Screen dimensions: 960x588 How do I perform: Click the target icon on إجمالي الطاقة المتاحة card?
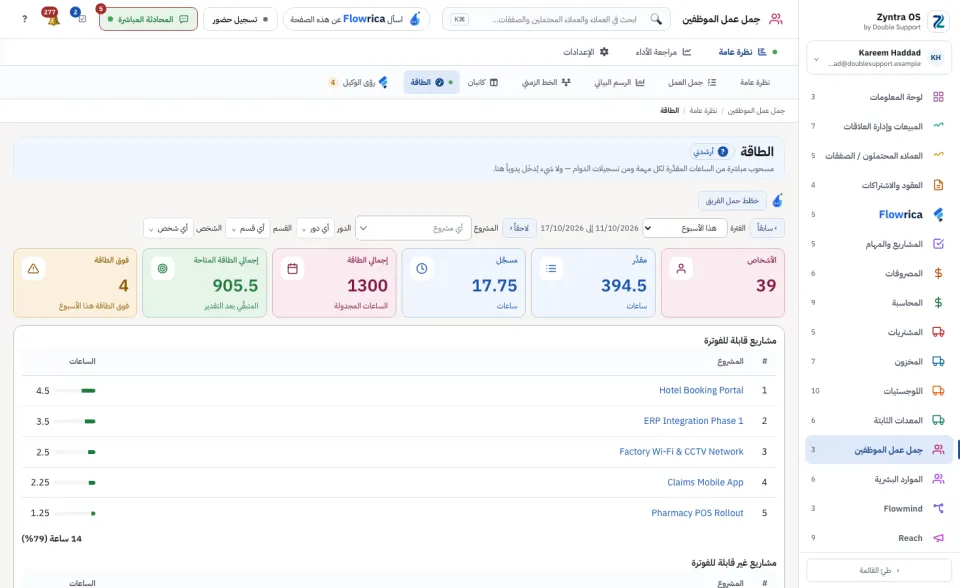point(163,268)
